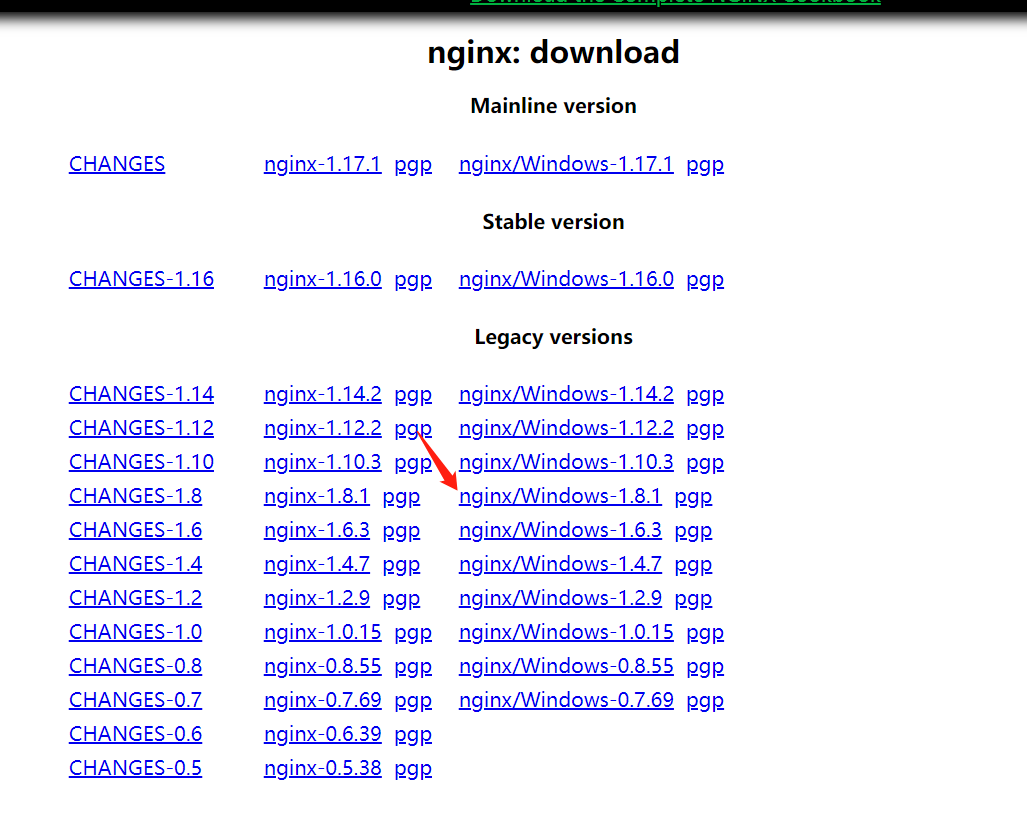Click the nginx-0.8.55 source link
This screenshot has height=817, width=1027.
tap(322, 667)
